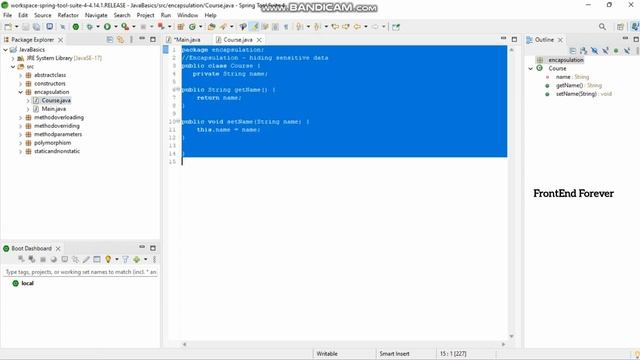Open the Refactor menu
The image size is (640, 360).
68,15
